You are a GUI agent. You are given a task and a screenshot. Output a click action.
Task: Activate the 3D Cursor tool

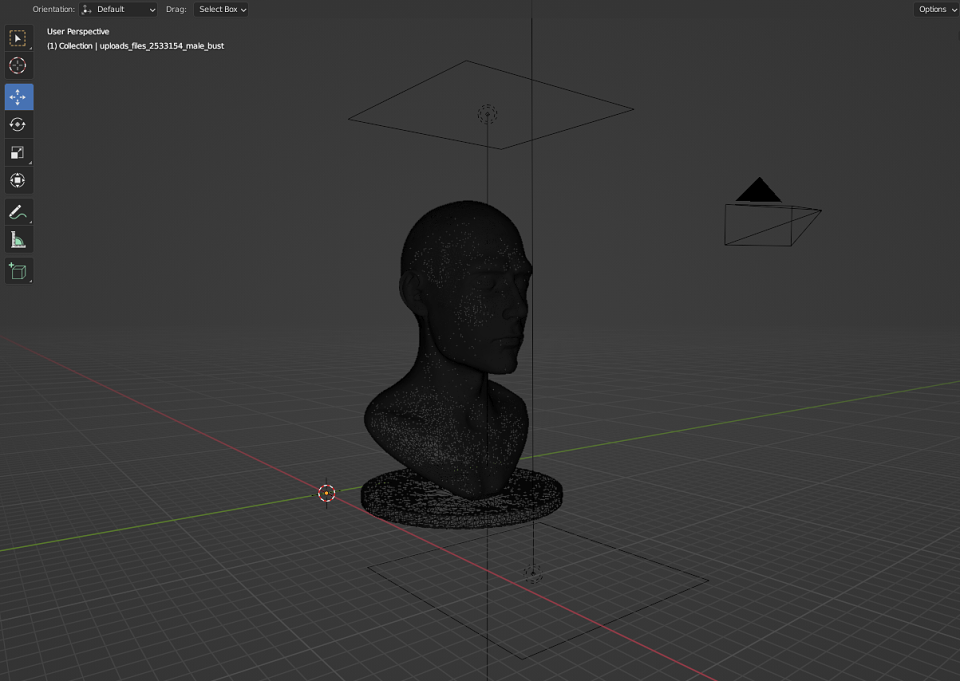click(x=18, y=66)
